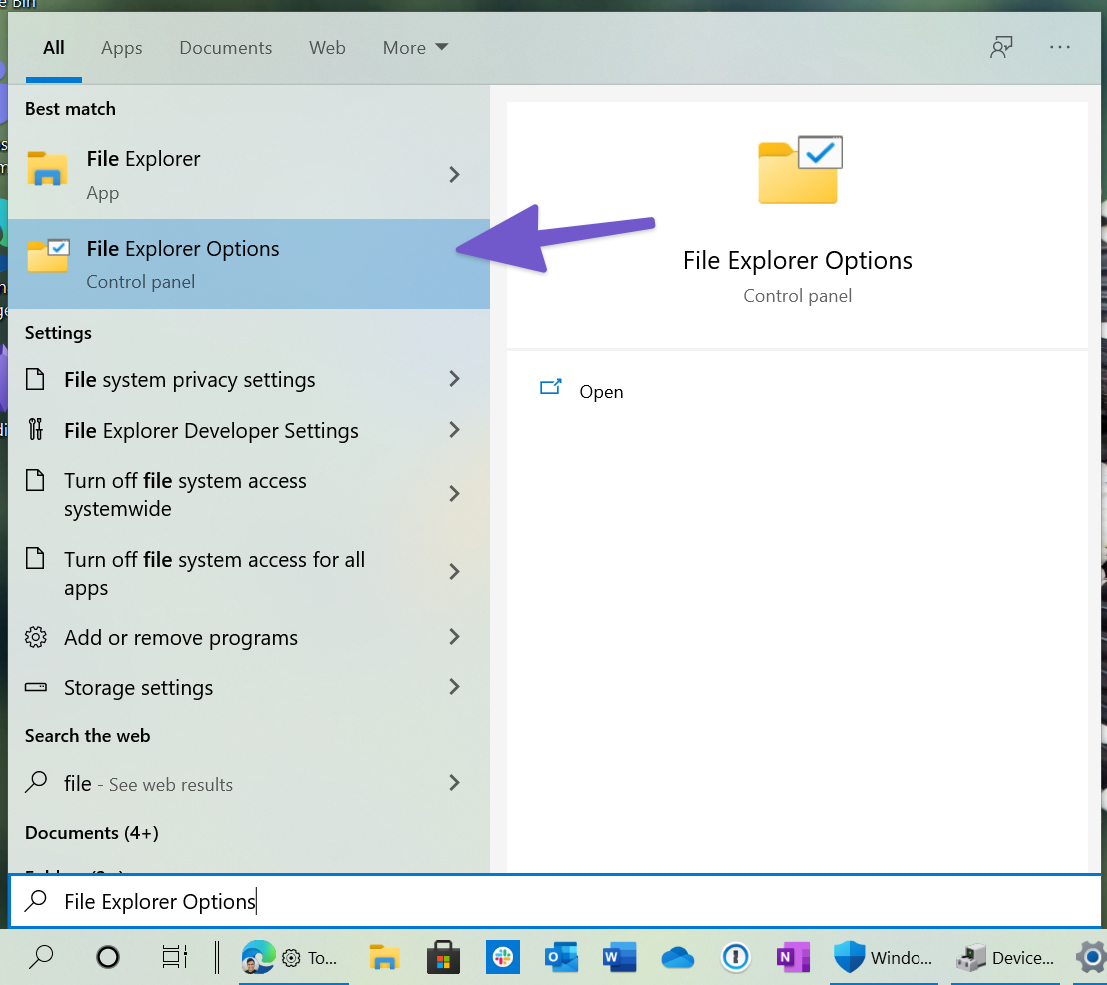The height and width of the screenshot is (985, 1107).
Task: Expand Storage settings chevron
Action: (x=454, y=686)
